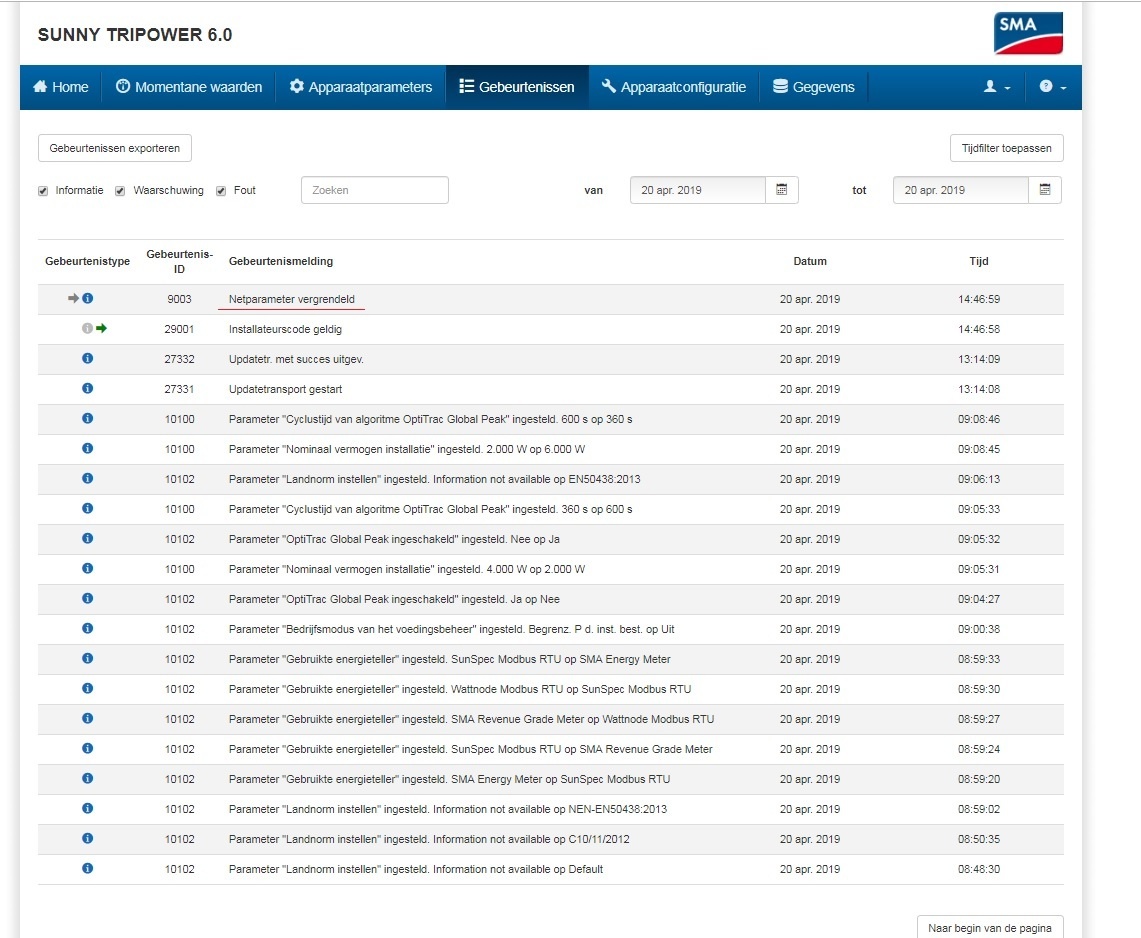
Task: Click green arrow icon of event 29001
Action: click(x=101, y=328)
